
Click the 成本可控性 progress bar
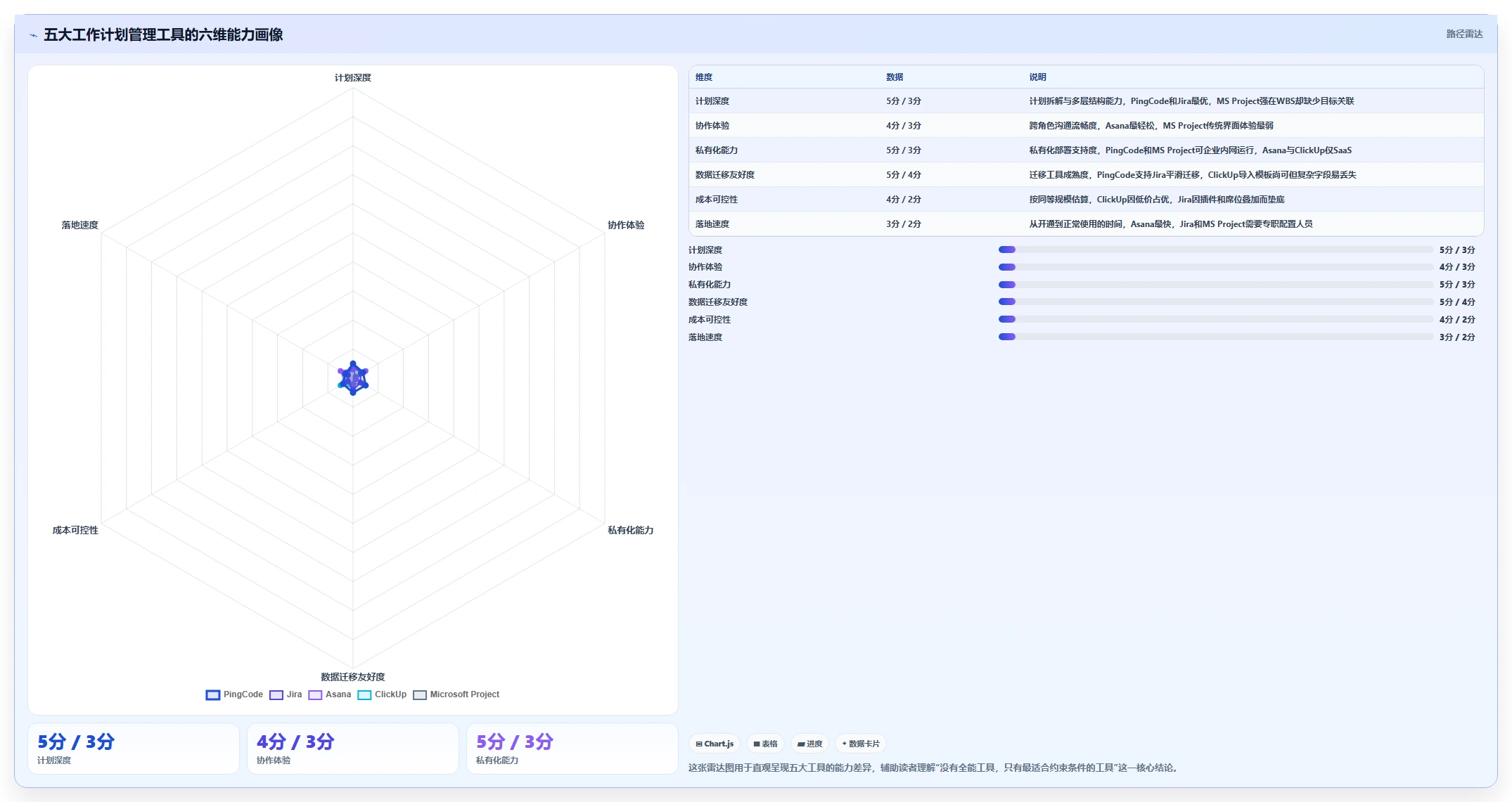pos(1215,319)
